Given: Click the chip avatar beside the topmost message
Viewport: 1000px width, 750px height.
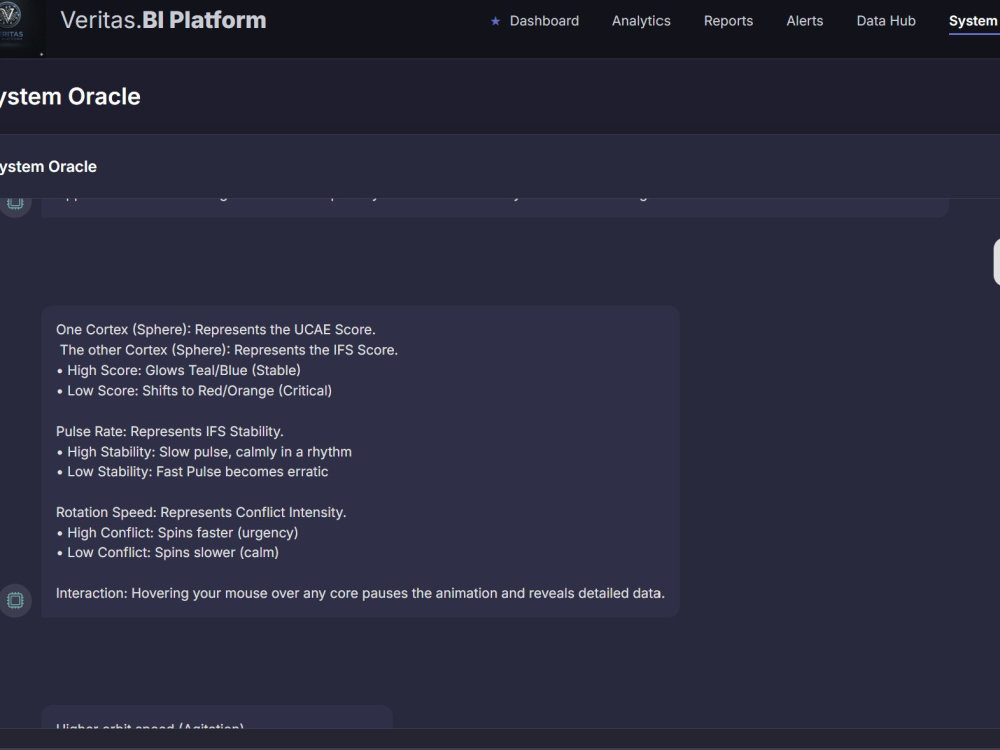Looking at the screenshot, I should click(15, 204).
